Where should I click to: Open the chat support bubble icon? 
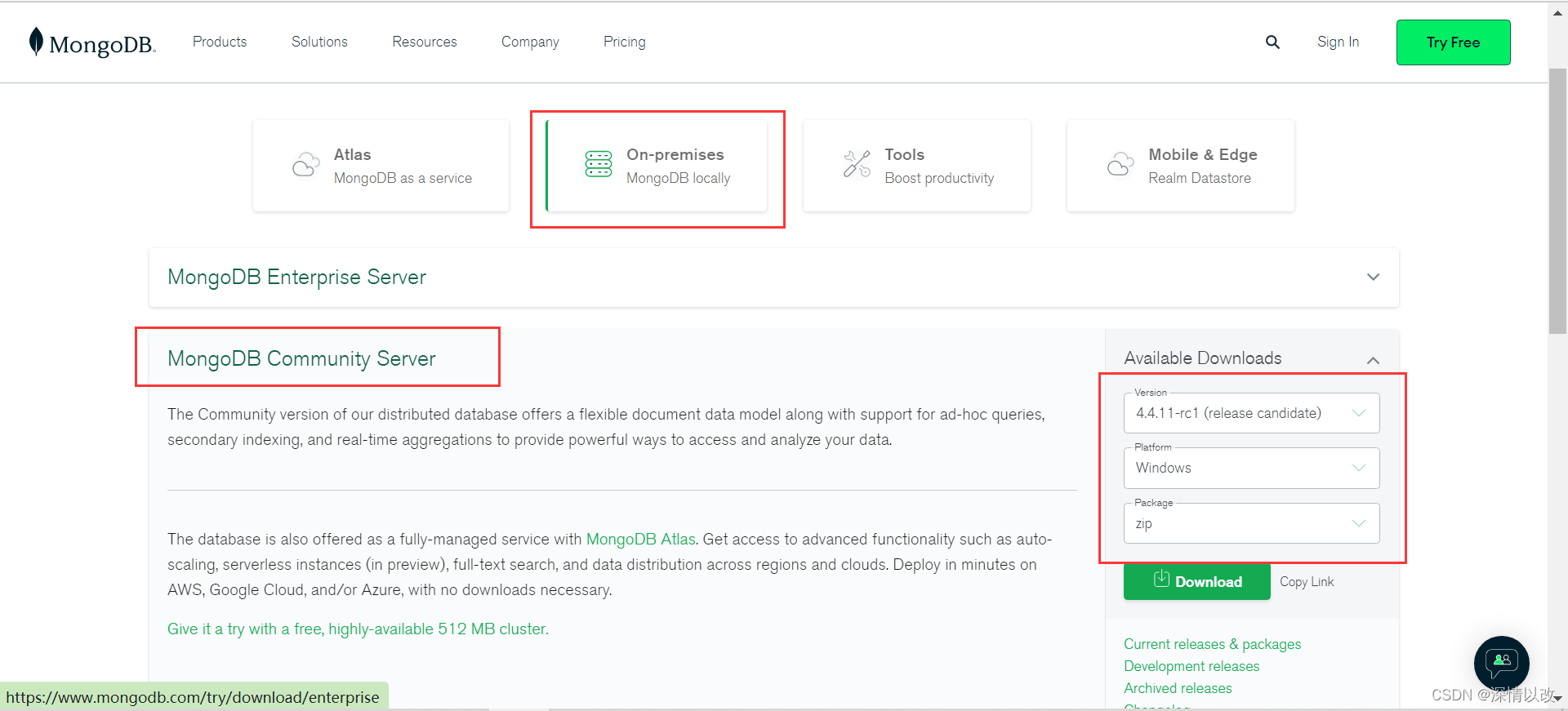pos(1502,663)
